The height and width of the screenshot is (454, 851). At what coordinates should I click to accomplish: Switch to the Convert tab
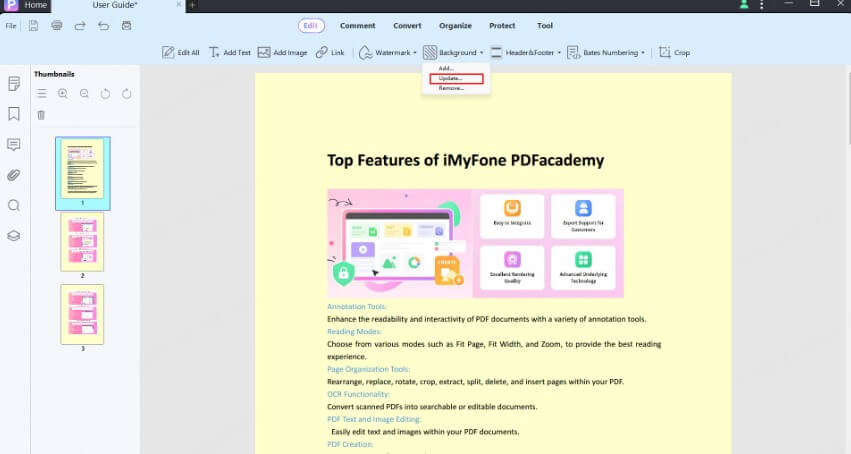[407, 25]
